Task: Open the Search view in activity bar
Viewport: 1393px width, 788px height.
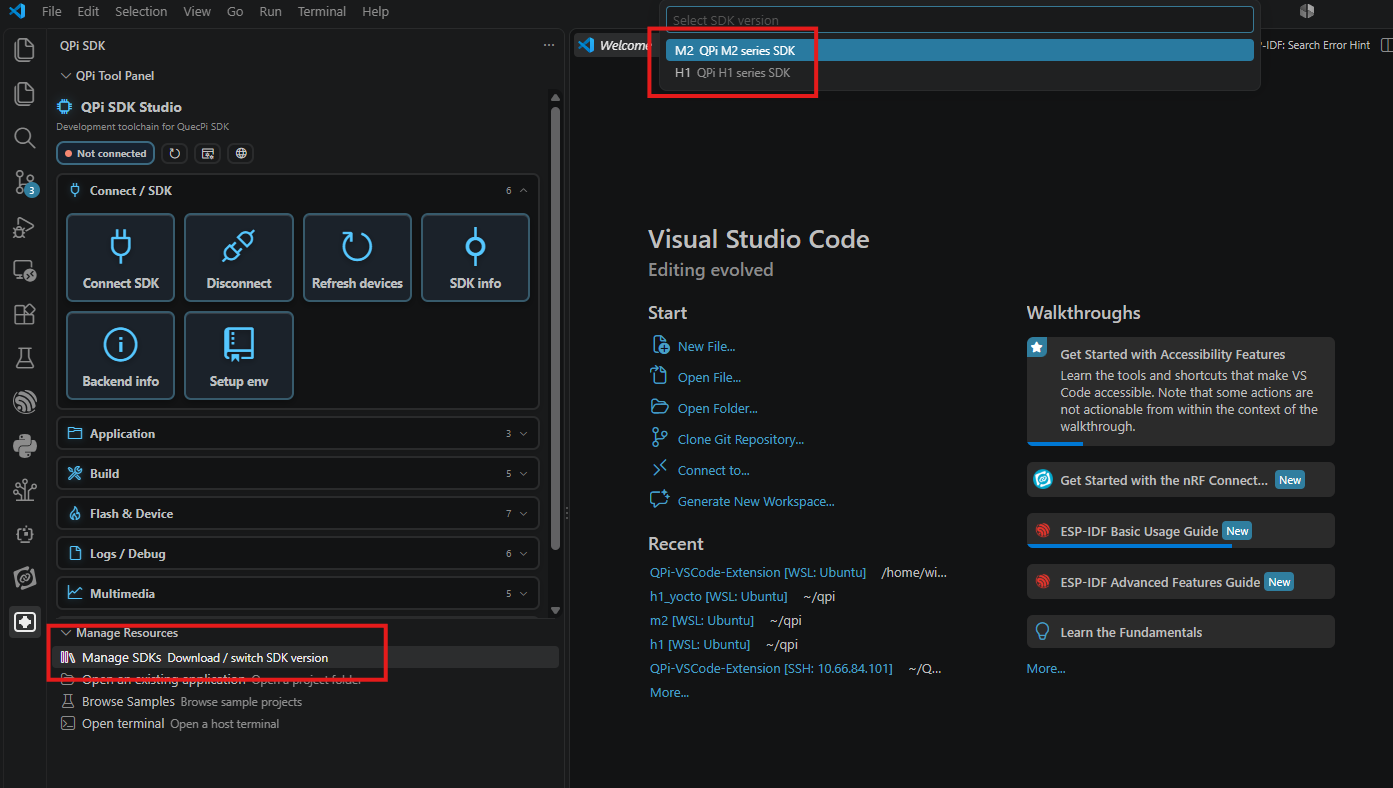Action: pos(24,138)
